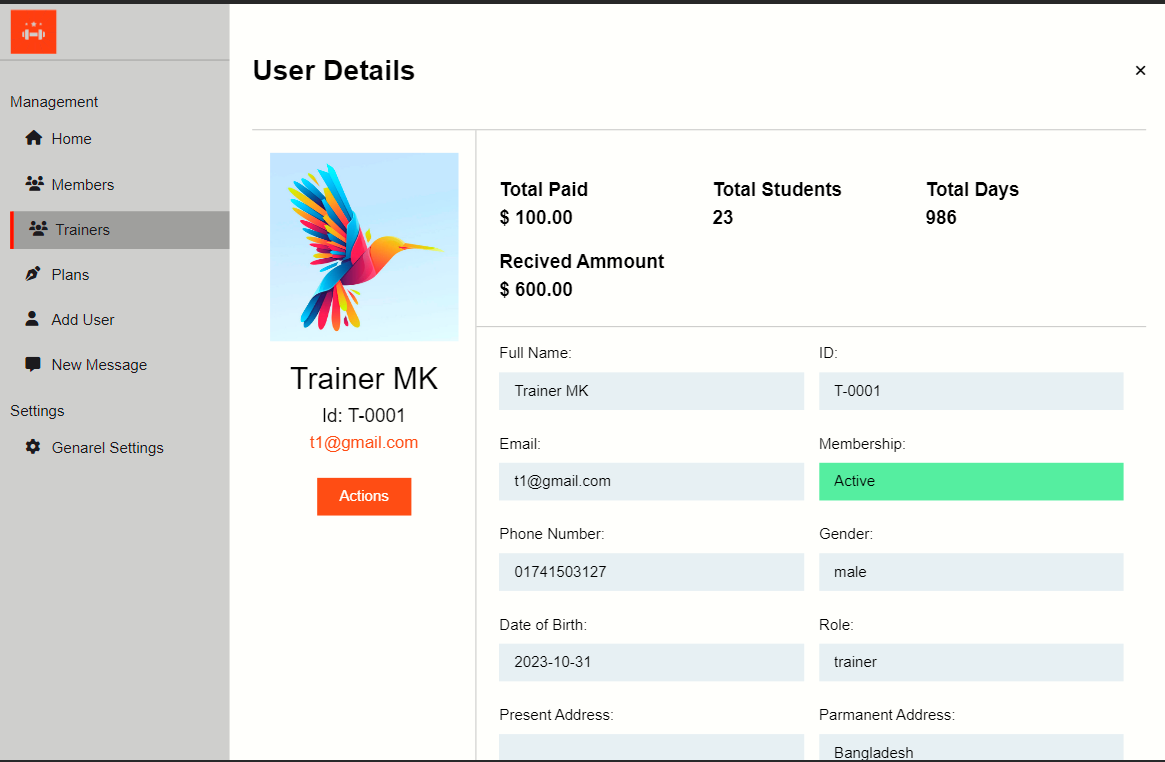Click the Date of Birth field 2023-10-31

point(652,662)
